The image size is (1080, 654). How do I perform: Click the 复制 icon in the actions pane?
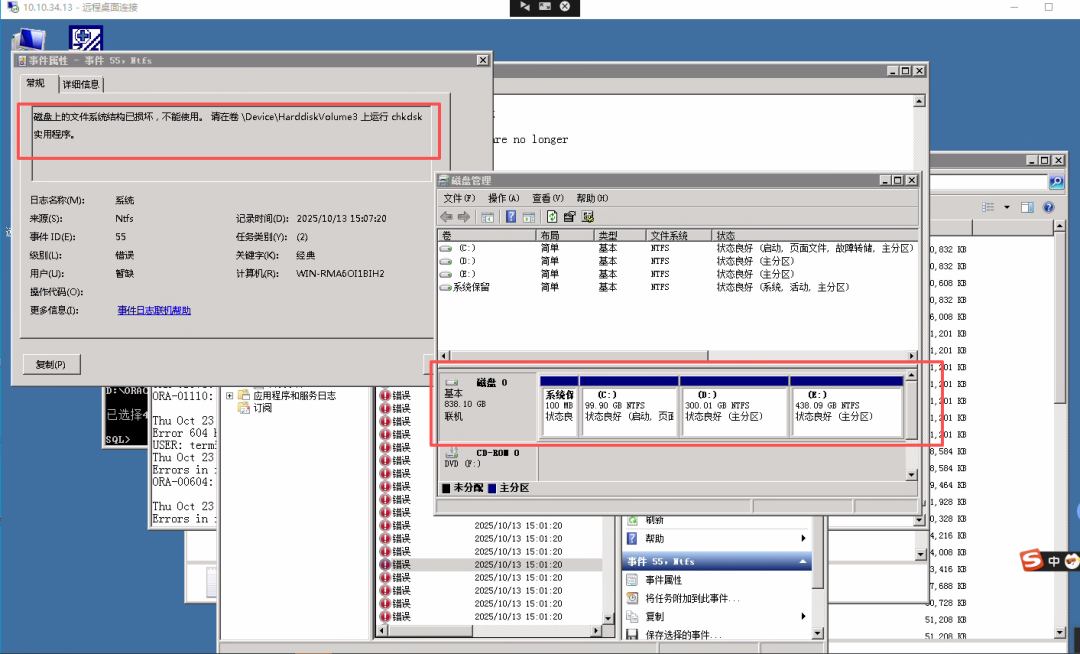[x=632, y=616]
